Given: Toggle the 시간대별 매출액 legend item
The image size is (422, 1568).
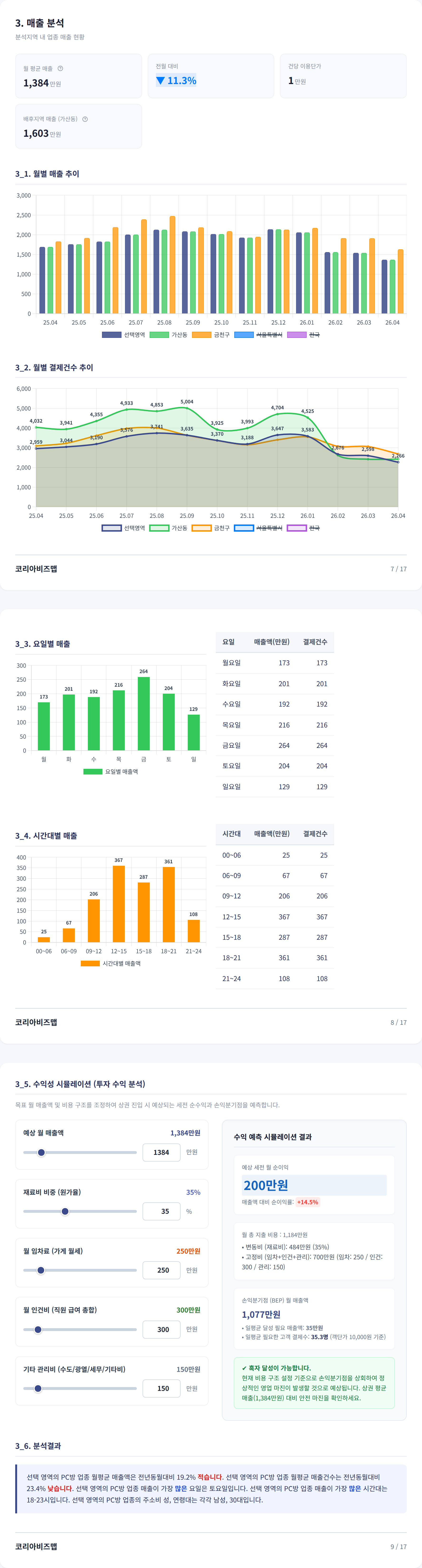Looking at the screenshot, I should click(x=111, y=963).
